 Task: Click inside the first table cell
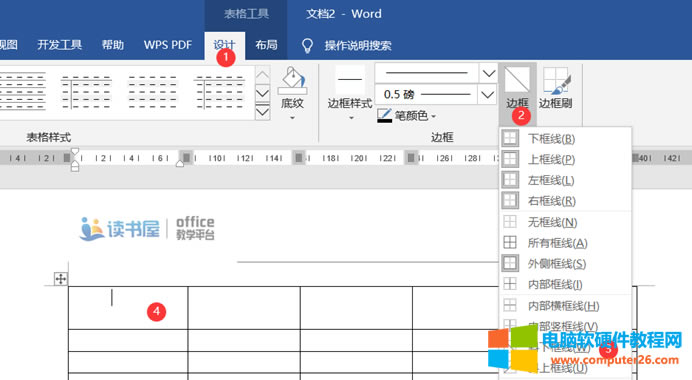pos(128,308)
